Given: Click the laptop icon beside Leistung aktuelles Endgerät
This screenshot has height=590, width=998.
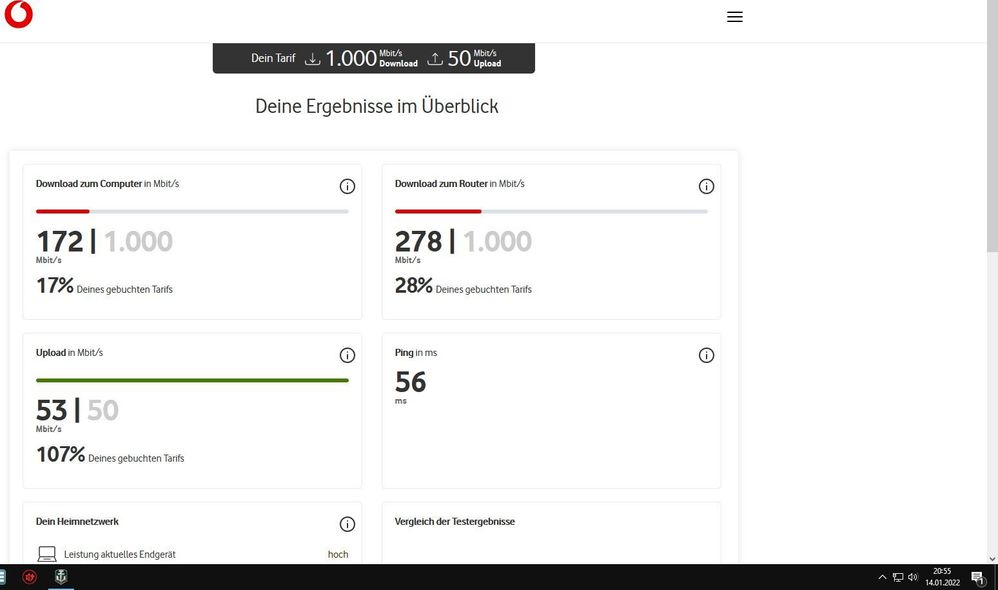Looking at the screenshot, I should [47, 554].
